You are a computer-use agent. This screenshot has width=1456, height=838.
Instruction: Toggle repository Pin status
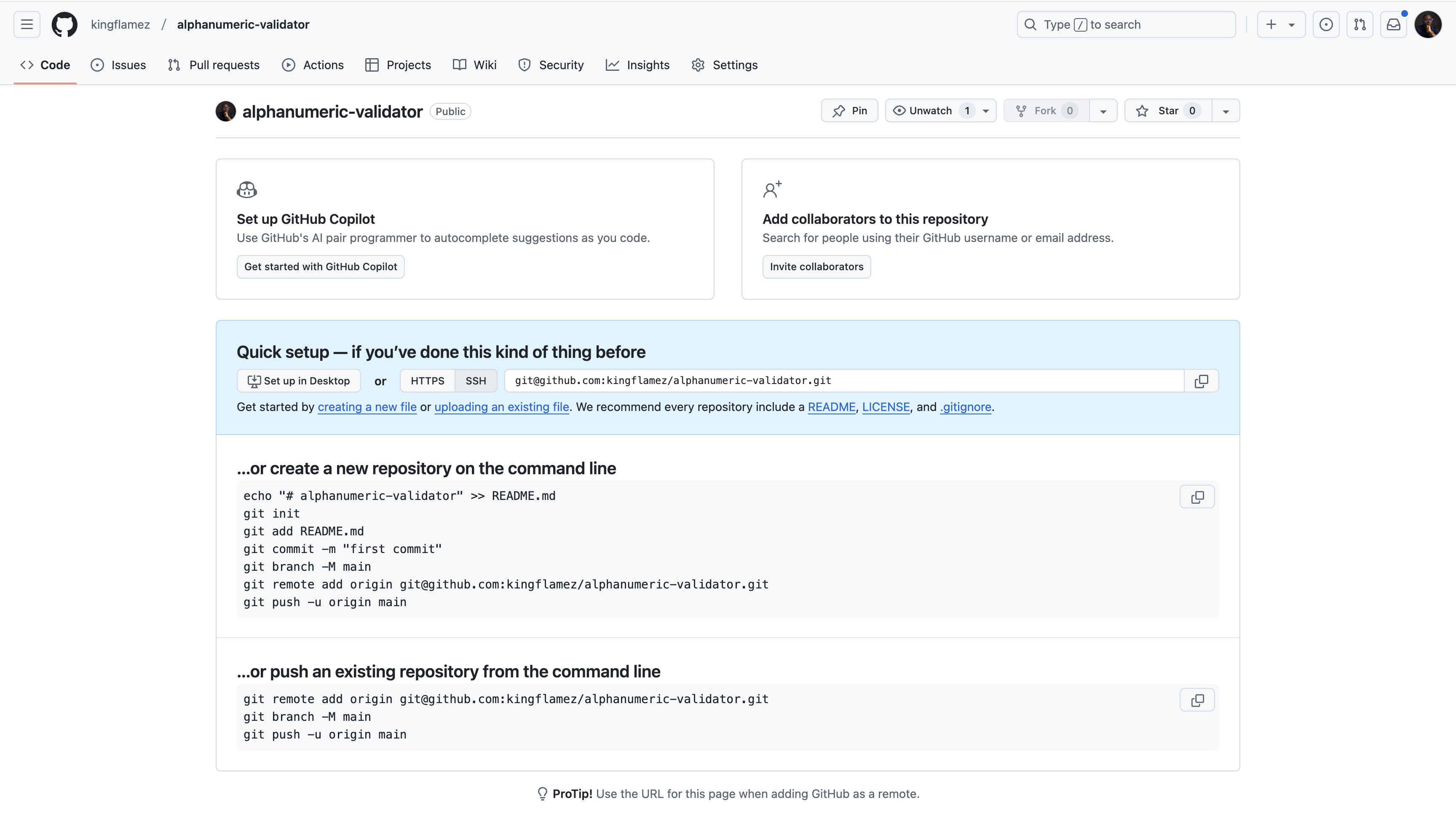[x=850, y=111]
